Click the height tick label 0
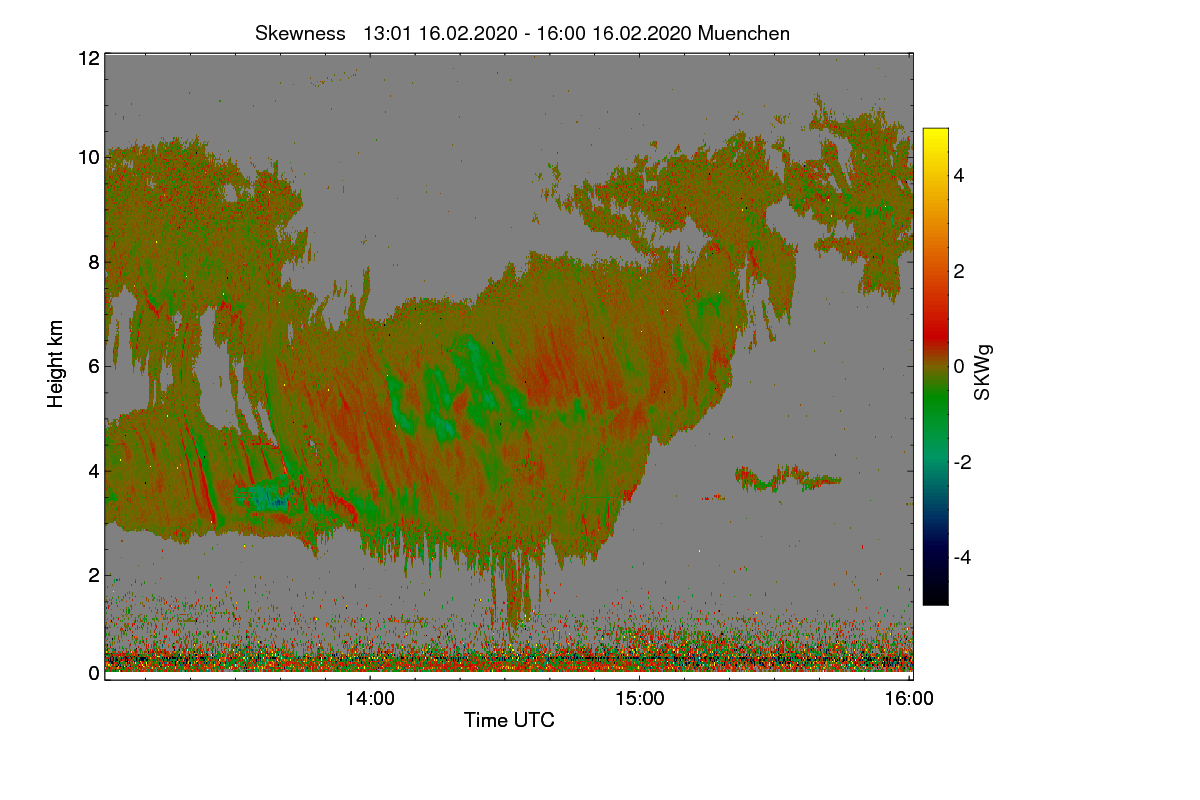Viewport: 1200px width, 800px height. (94, 673)
